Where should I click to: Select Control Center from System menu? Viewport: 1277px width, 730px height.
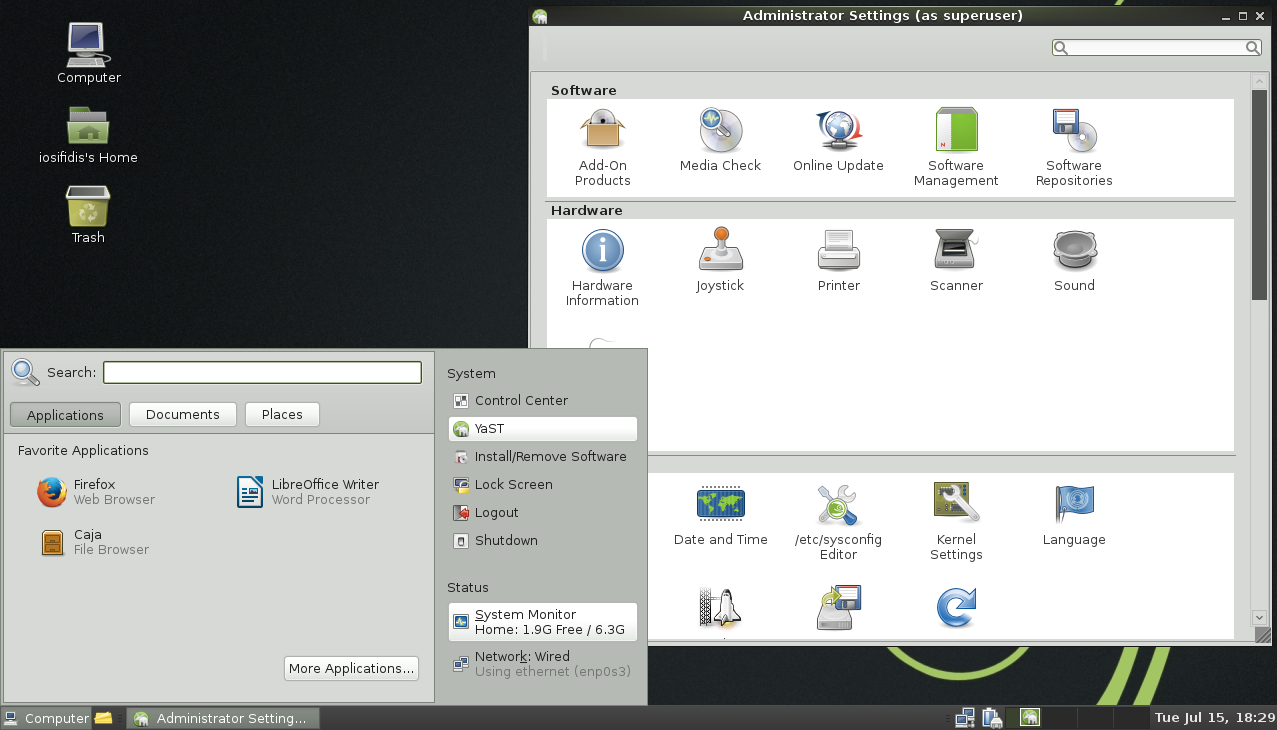click(521, 400)
